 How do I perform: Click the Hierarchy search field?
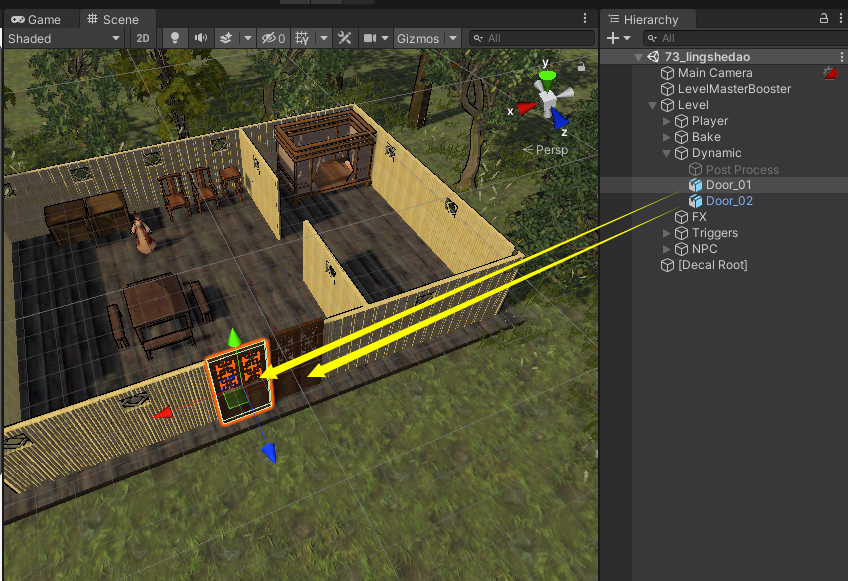point(746,38)
